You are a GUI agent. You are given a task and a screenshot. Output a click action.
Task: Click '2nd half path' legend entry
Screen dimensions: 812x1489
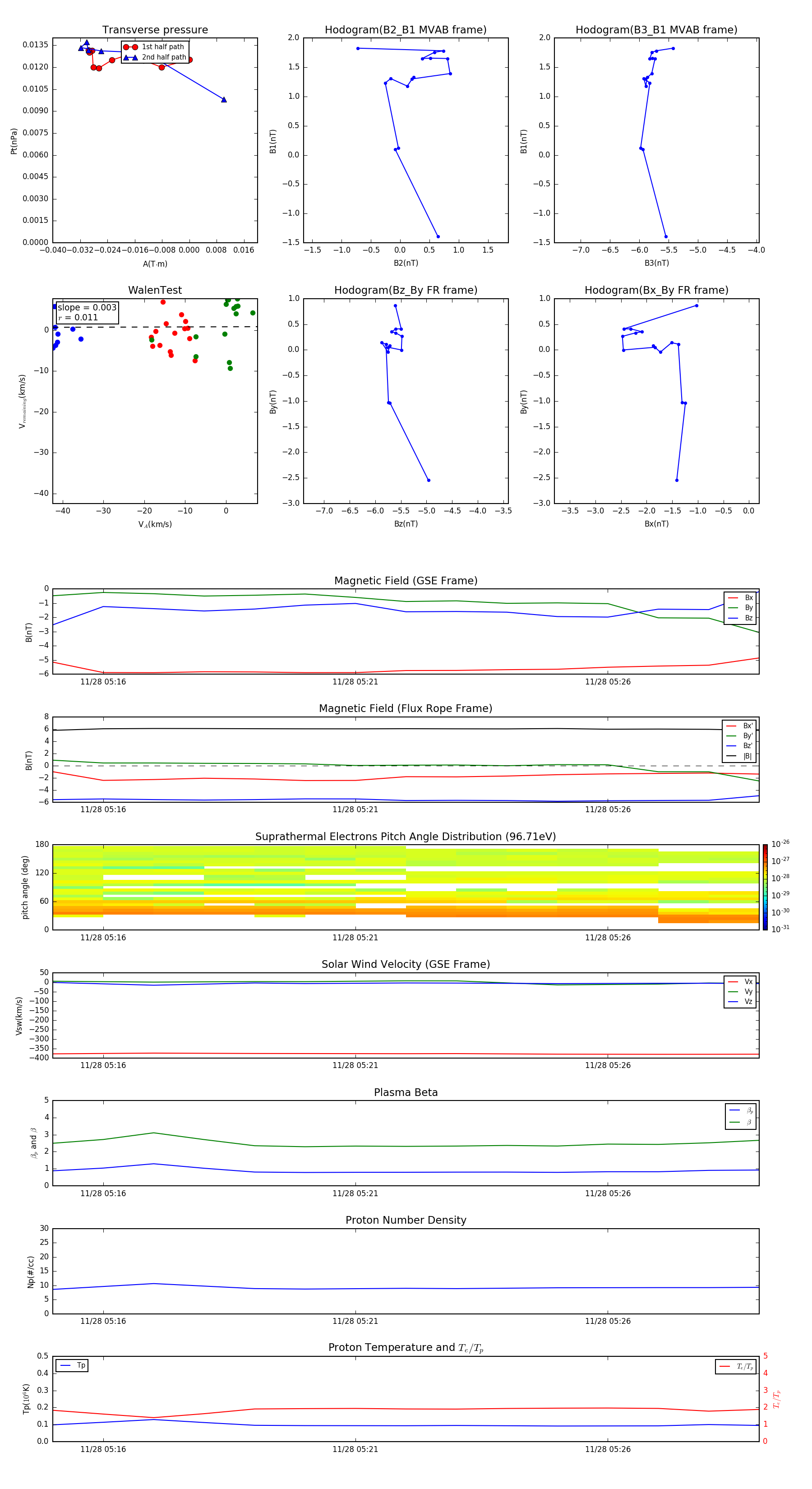click(155, 57)
